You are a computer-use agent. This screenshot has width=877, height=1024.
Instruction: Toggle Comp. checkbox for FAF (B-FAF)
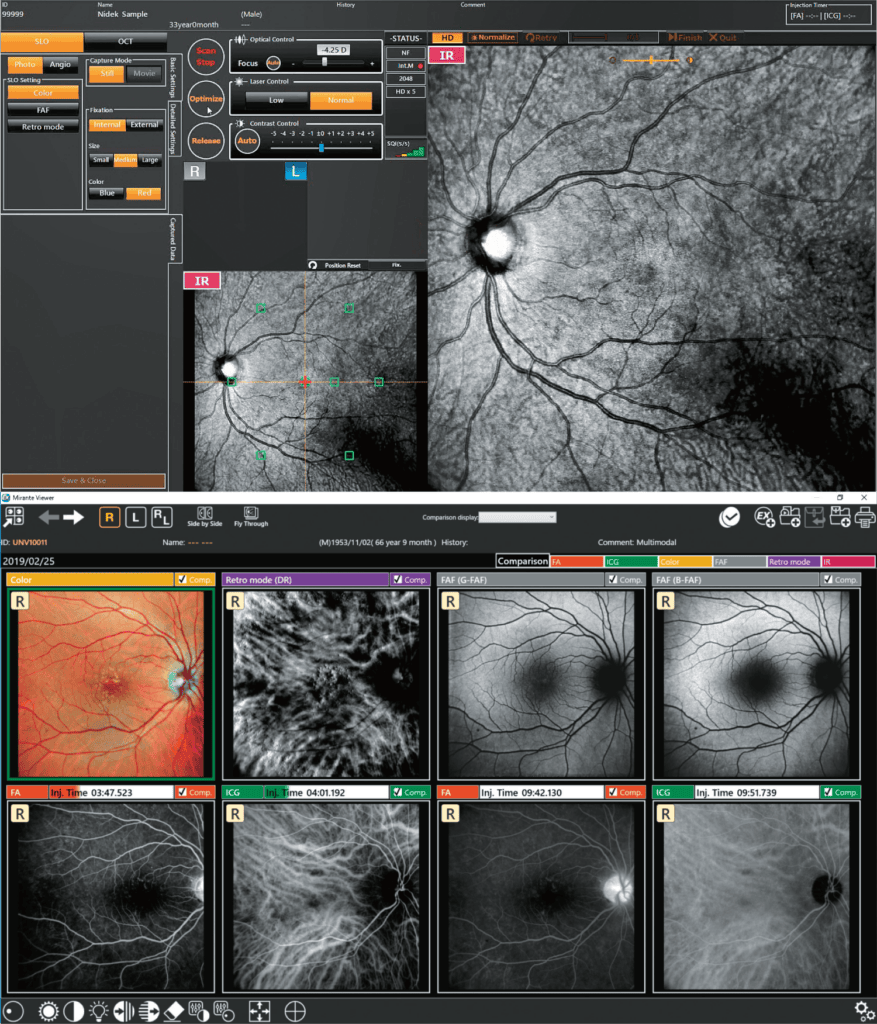[827, 579]
